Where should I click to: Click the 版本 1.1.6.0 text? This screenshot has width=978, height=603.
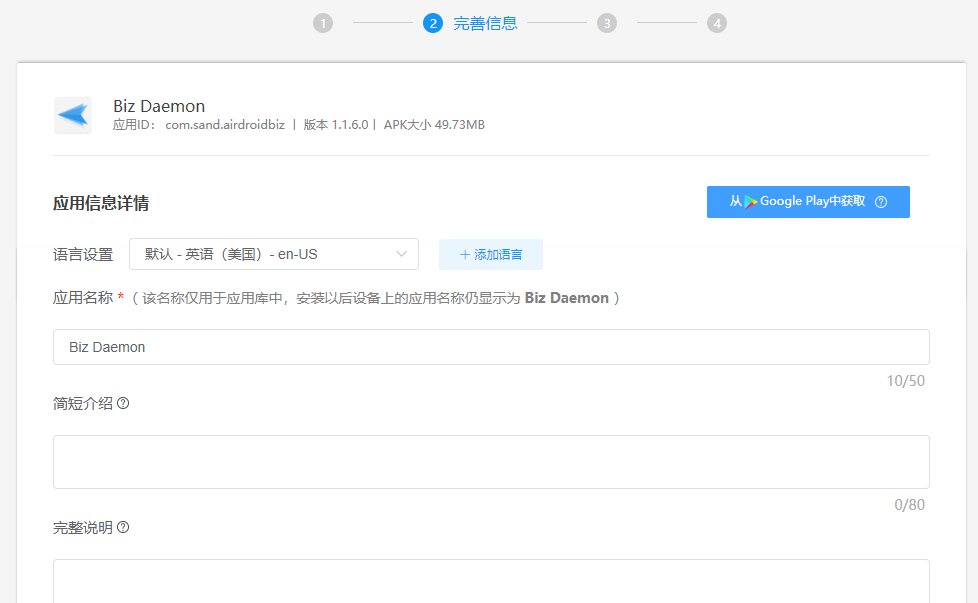coord(336,125)
